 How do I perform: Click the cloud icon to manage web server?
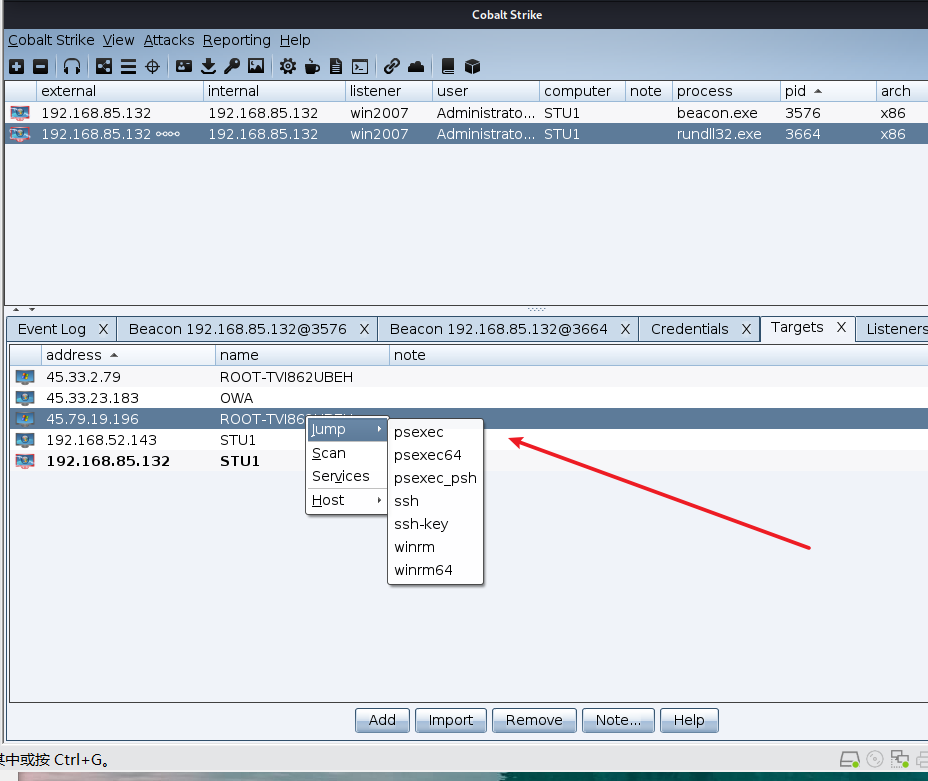pyautogui.click(x=416, y=66)
